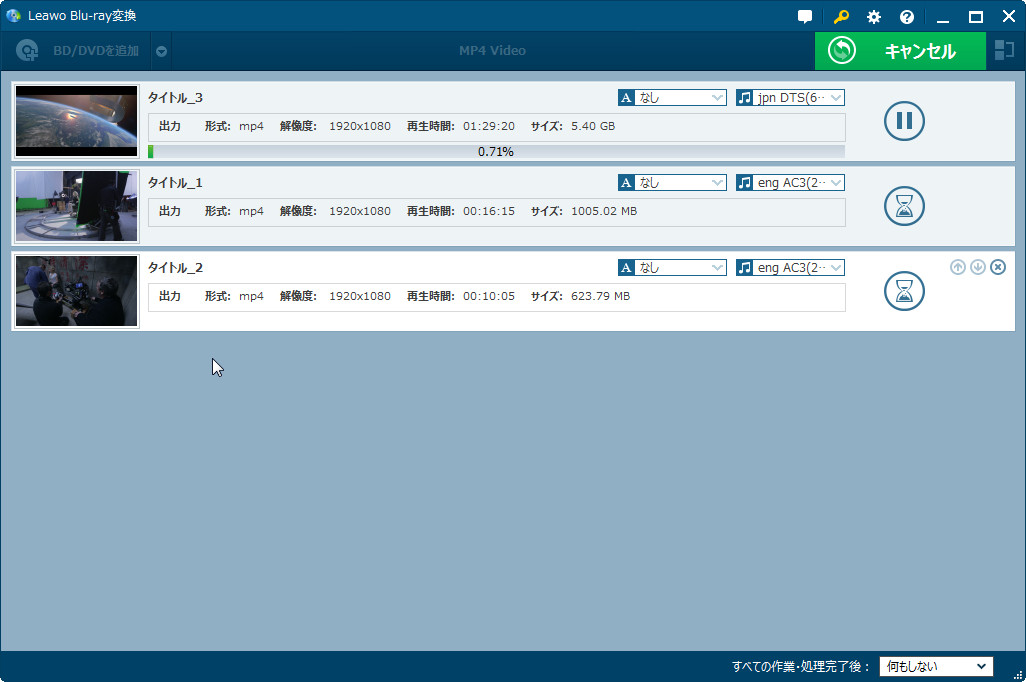Open the feedback chat icon in titlebar

click(x=805, y=15)
